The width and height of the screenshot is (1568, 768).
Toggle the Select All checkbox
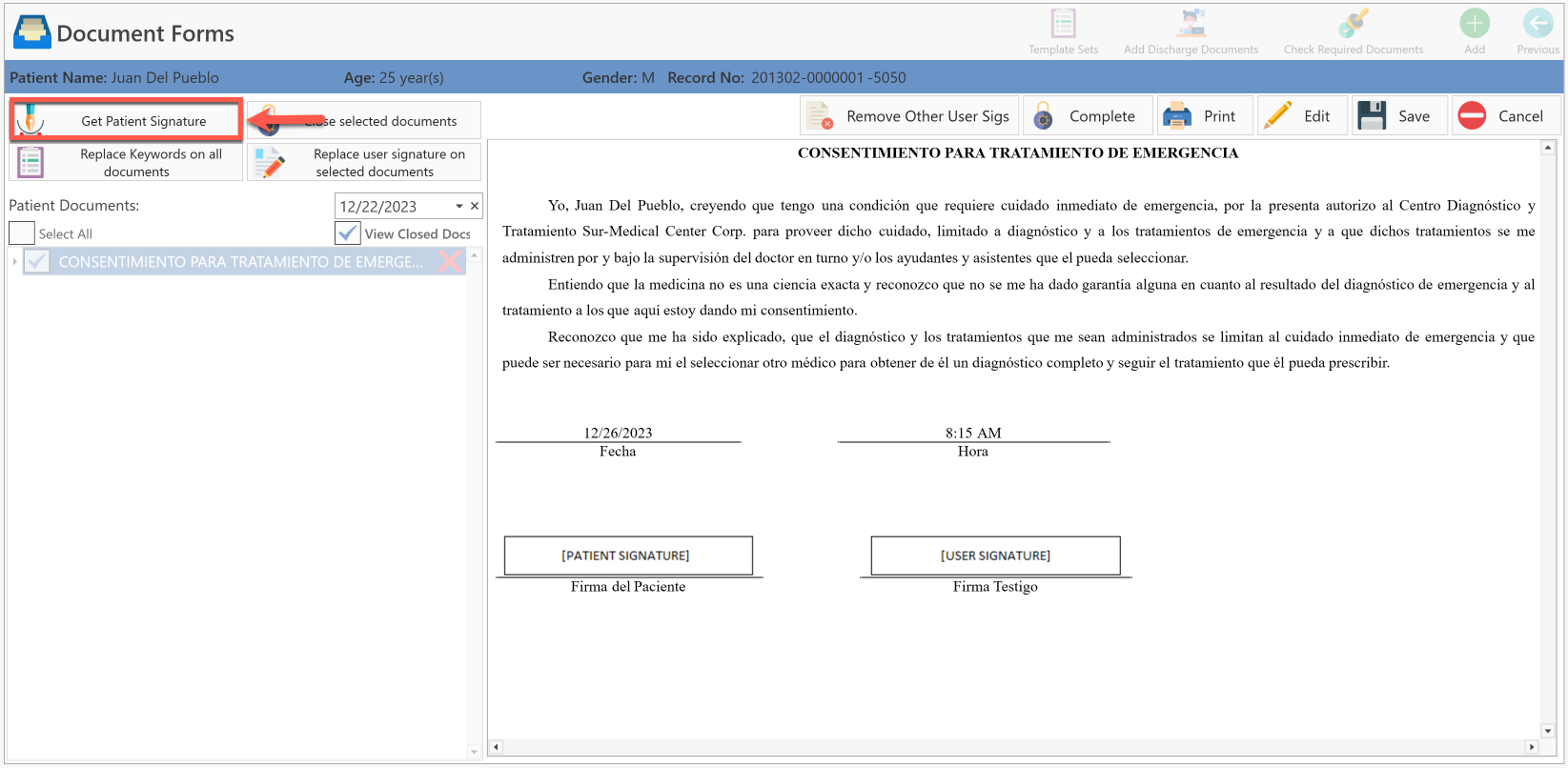[22, 233]
